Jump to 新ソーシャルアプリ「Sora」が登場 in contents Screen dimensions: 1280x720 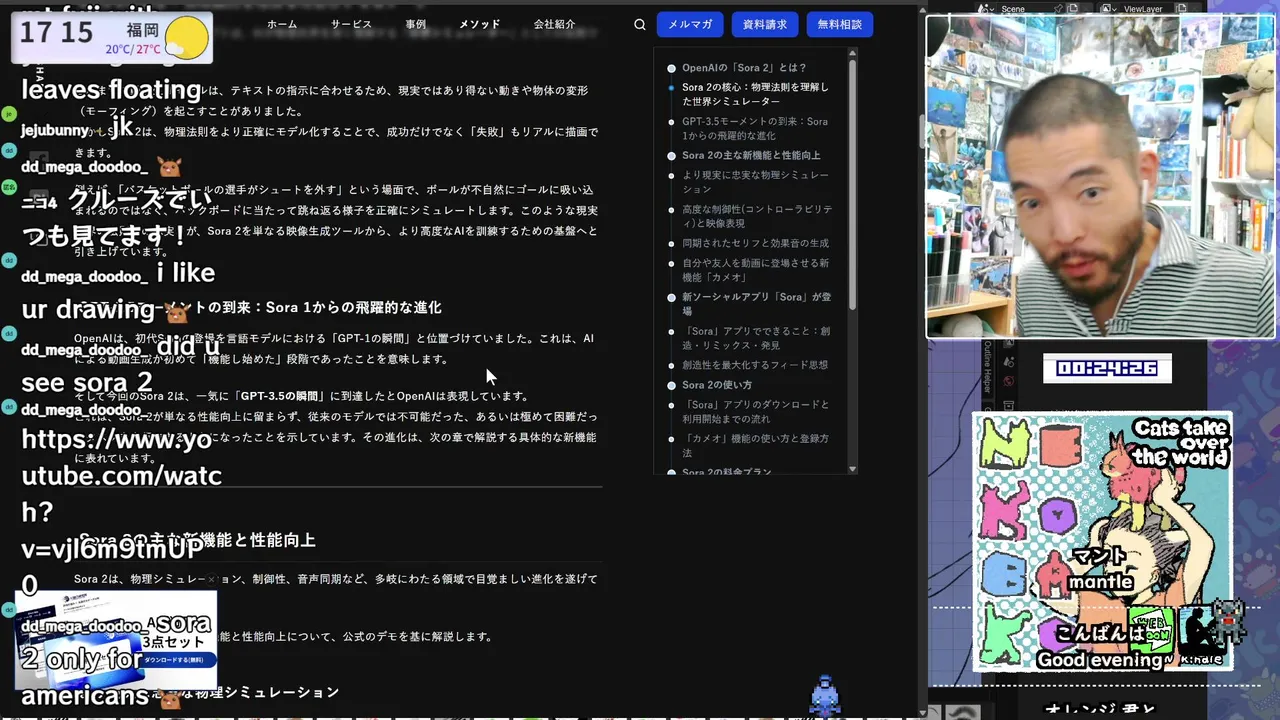pyautogui.click(x=757, y=304)
